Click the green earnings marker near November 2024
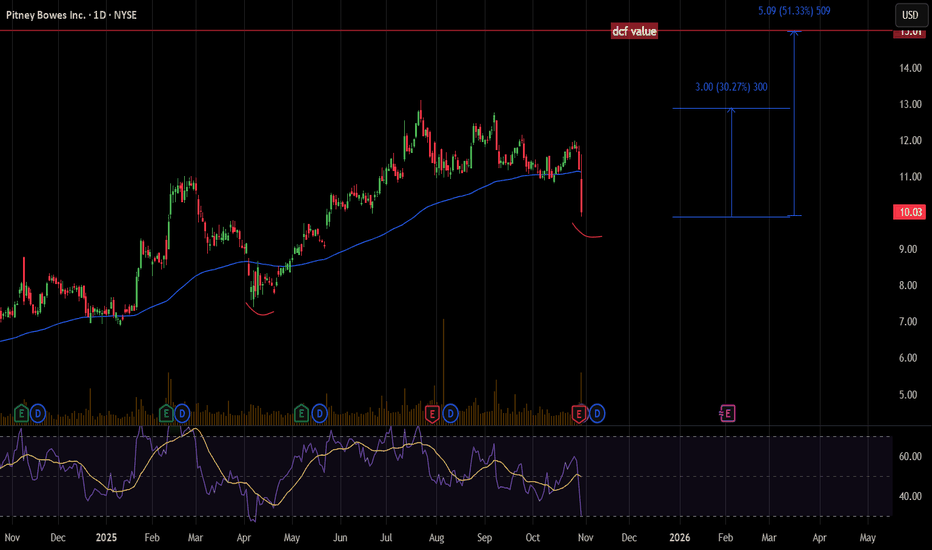The height and width of the screenshot is (550, 932). 21,413
